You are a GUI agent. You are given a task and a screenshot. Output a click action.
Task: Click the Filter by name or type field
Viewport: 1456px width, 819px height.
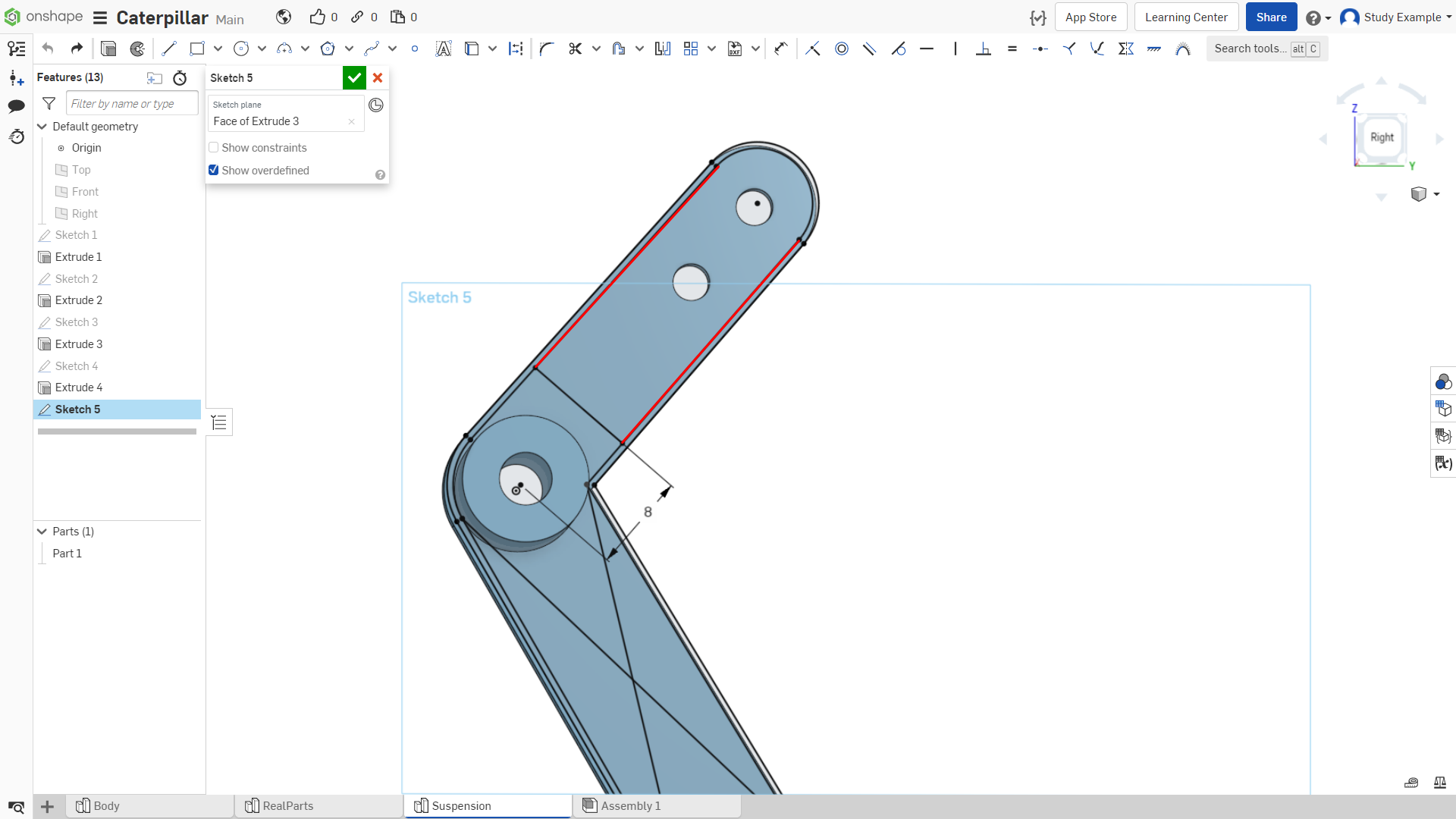132,104
